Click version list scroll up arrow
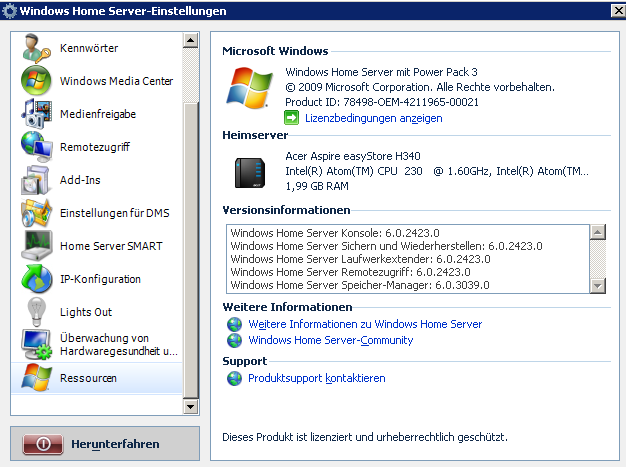 coord(598,232)
